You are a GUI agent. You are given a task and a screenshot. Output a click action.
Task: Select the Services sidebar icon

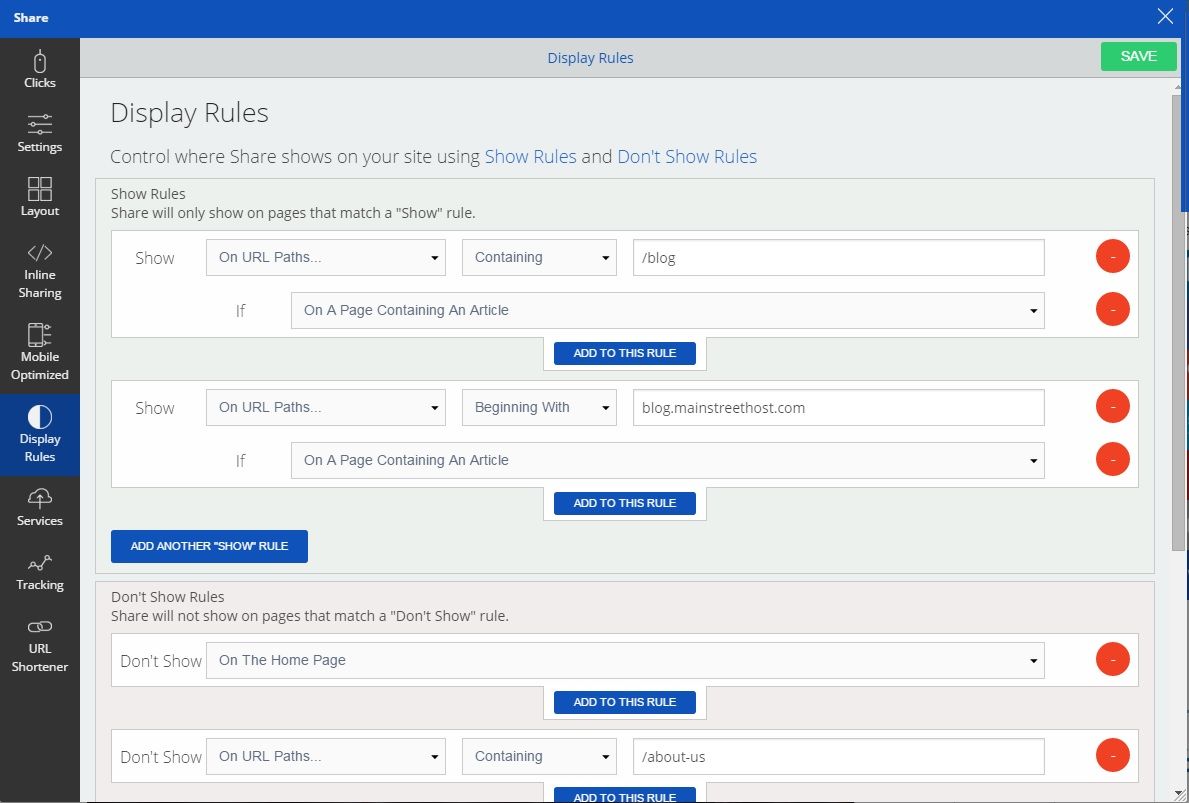(x=39, y=507)
